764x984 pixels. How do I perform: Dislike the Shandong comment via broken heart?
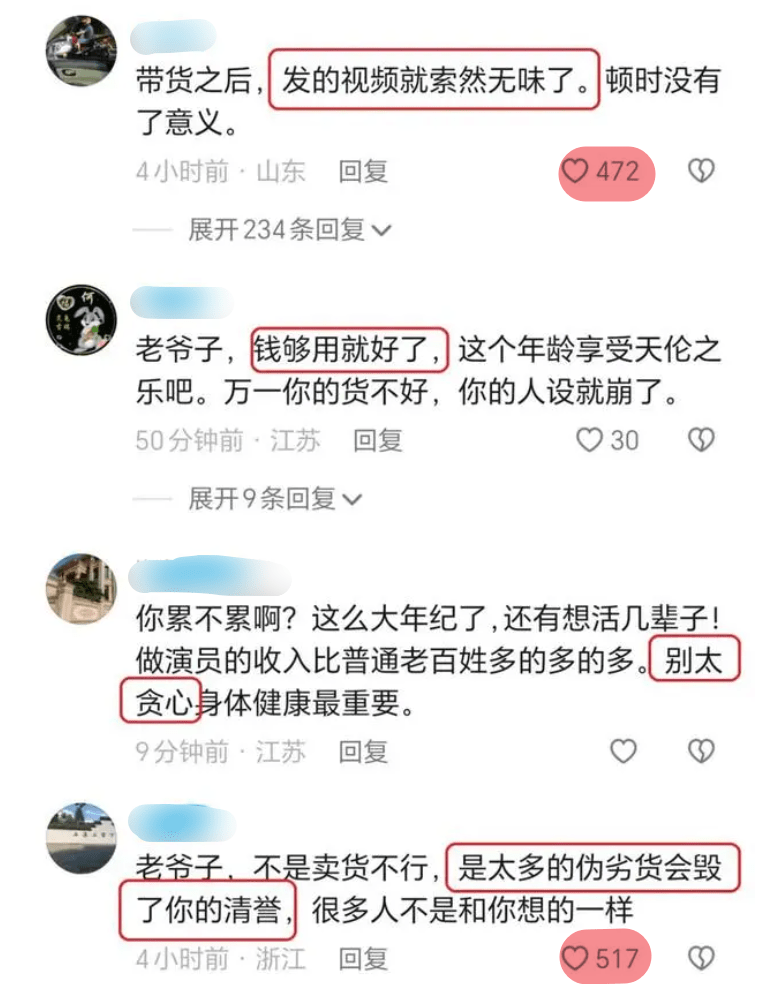click(701, 171)
